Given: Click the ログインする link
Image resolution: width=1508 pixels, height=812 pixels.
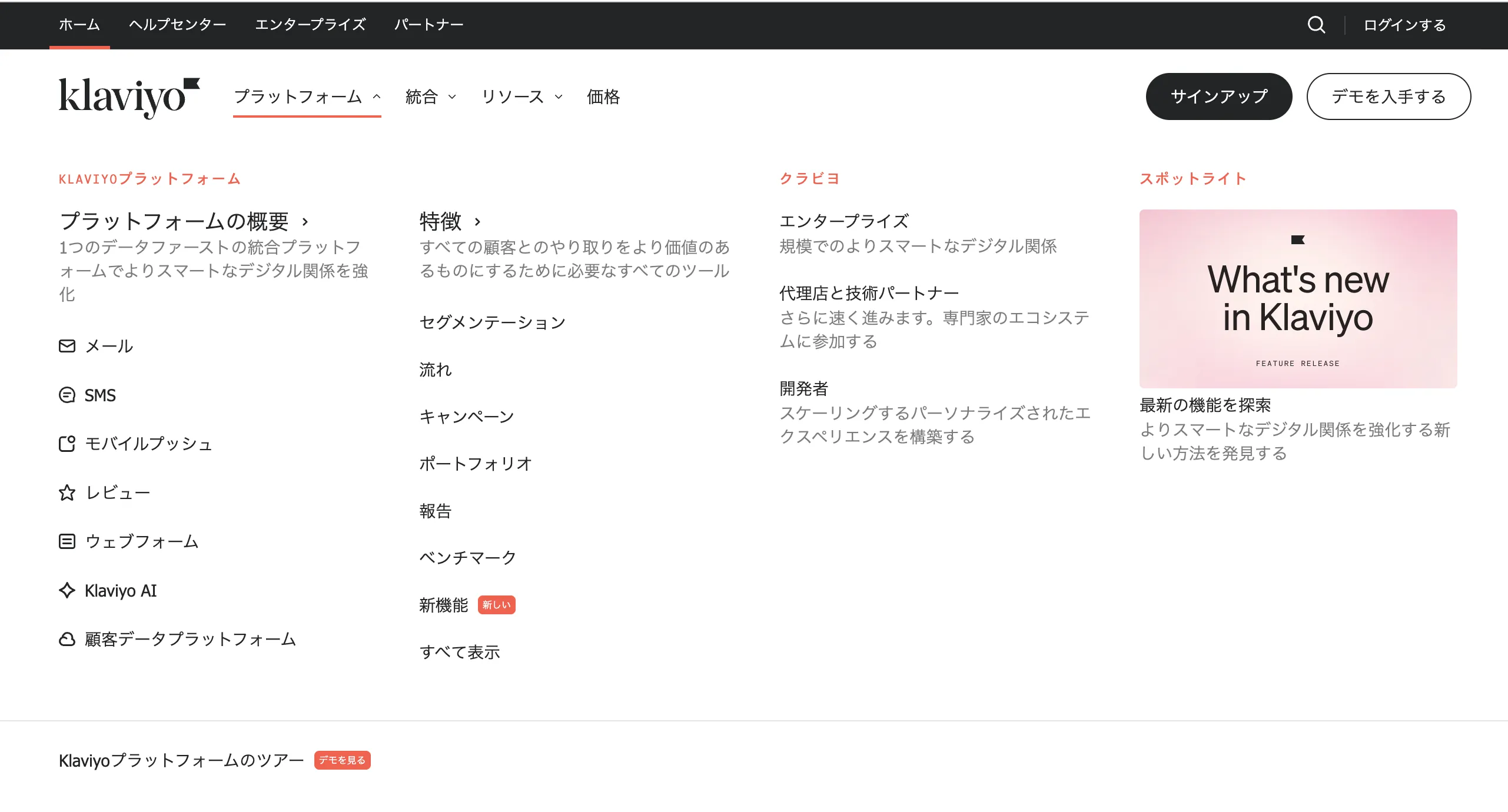Looking at the screenshot, I should click(x=1404, y=25).
